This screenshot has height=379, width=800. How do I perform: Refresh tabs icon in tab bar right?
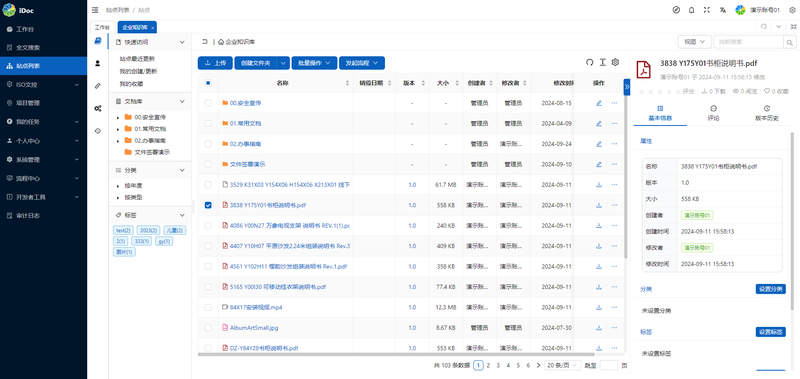[x=763, y=27]
